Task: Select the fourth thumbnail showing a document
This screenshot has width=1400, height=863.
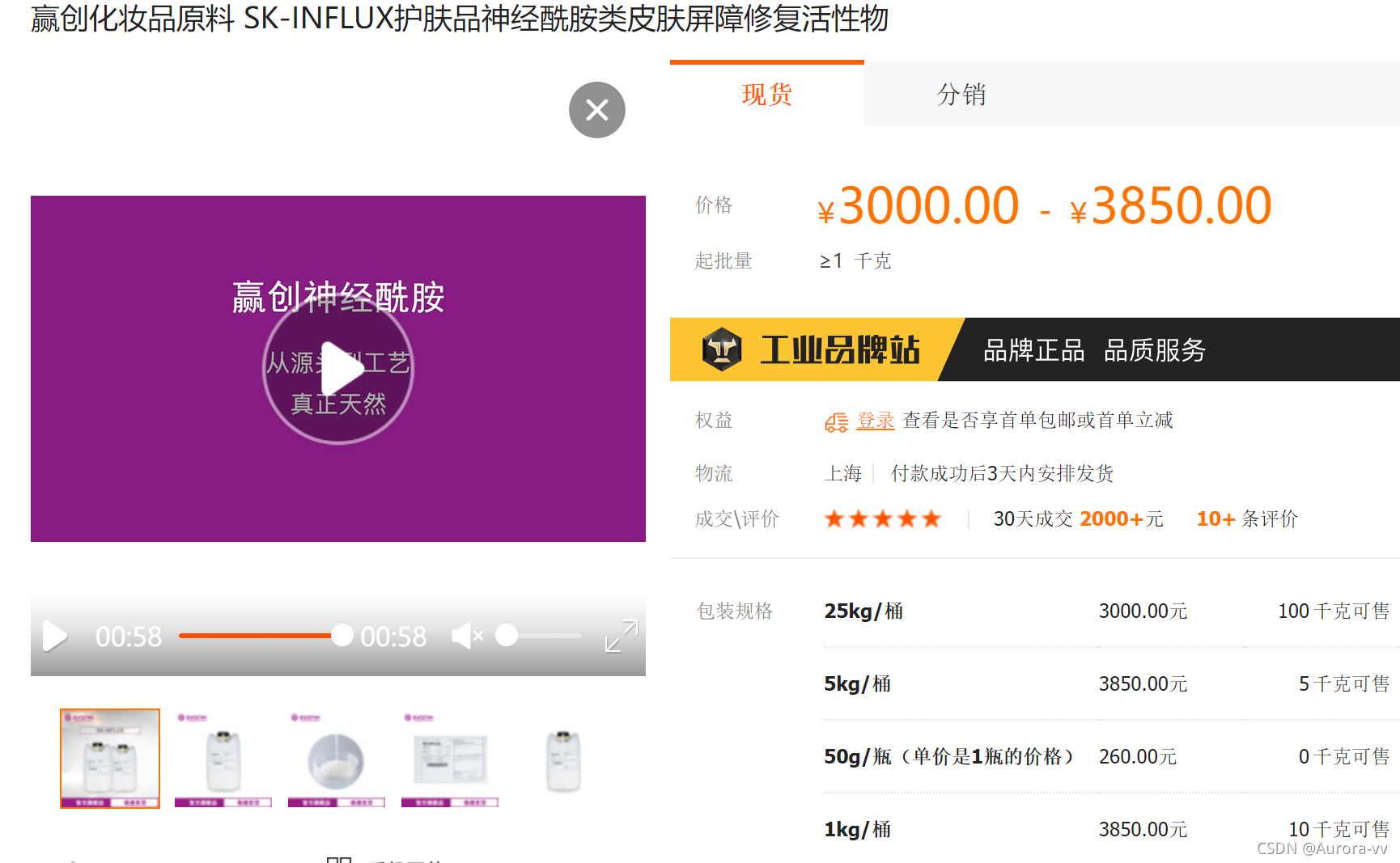Action: 450,759
